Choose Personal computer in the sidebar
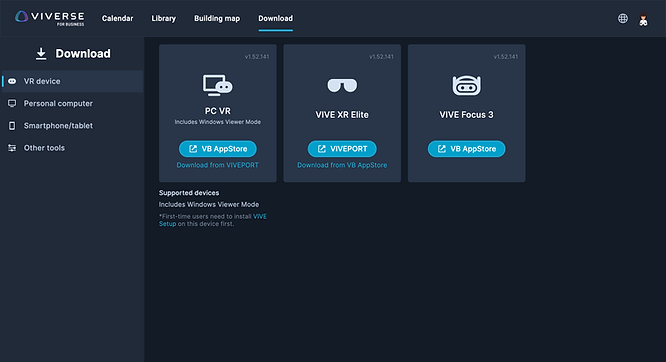 coord(73,103)
